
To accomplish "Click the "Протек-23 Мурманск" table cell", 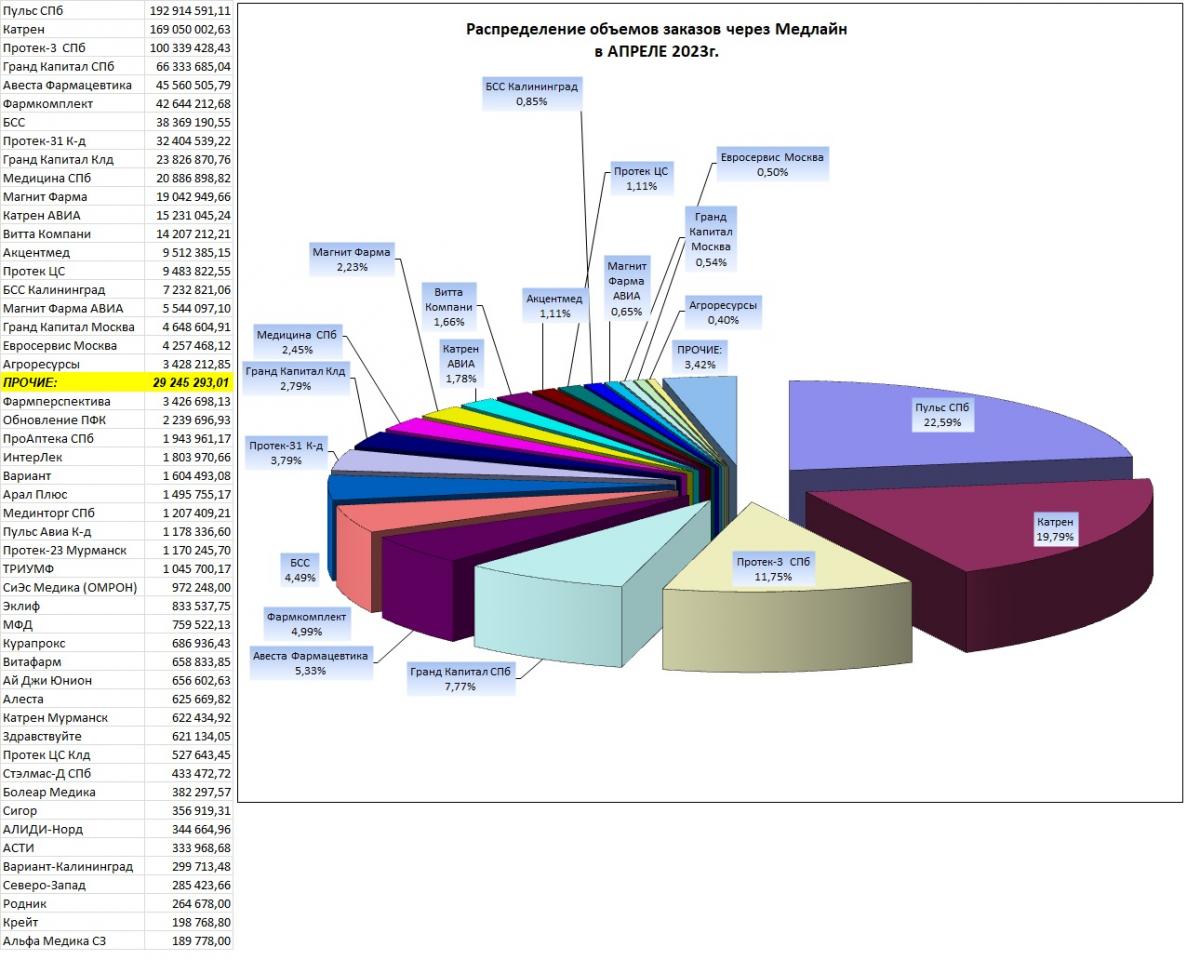I will point(72,550).
